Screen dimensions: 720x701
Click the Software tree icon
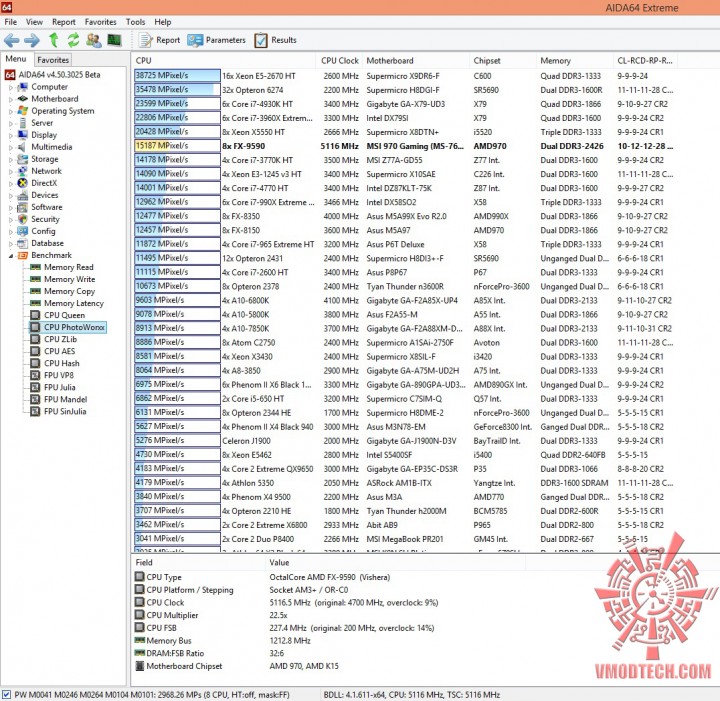22,207
